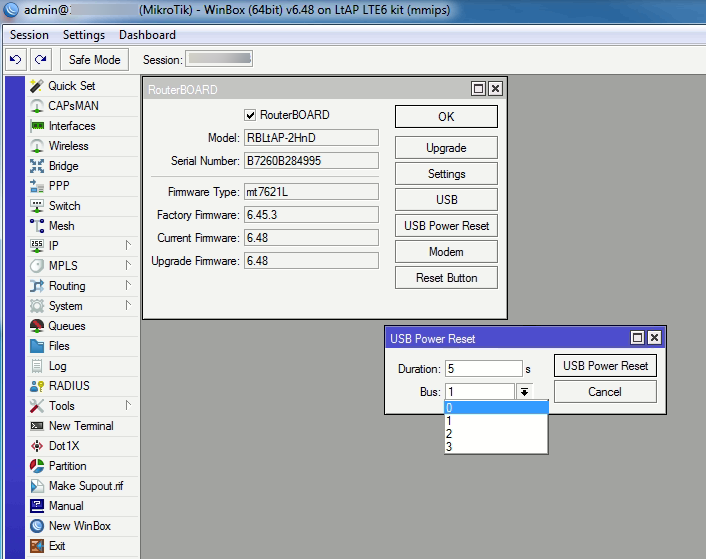Open the Dashboard menu
Screen dimensions: 706x559
coord(147,35)
